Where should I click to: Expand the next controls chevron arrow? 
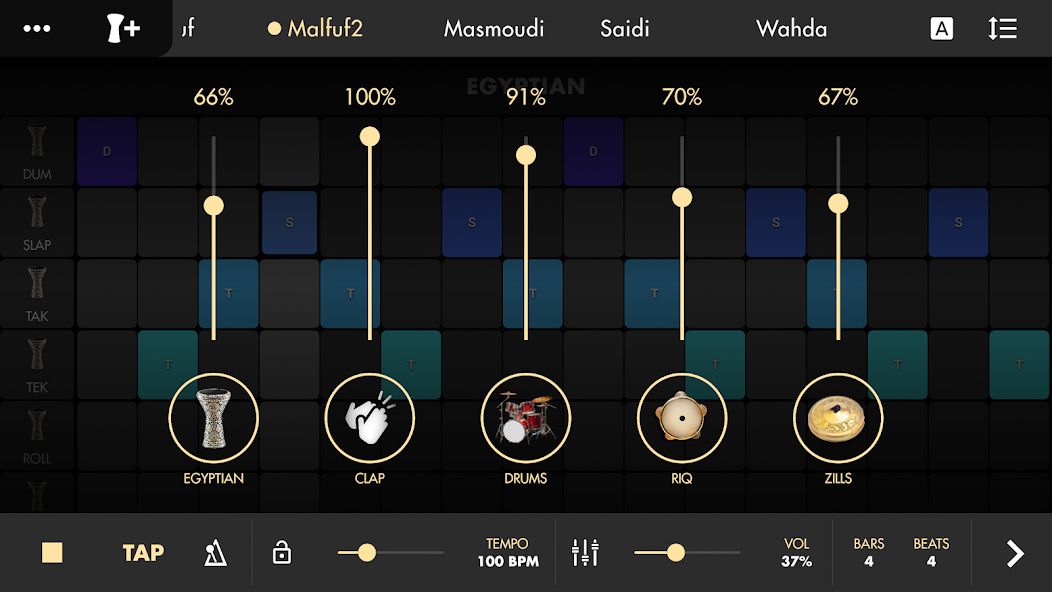pyautogui.click(x=1015, y=553)
